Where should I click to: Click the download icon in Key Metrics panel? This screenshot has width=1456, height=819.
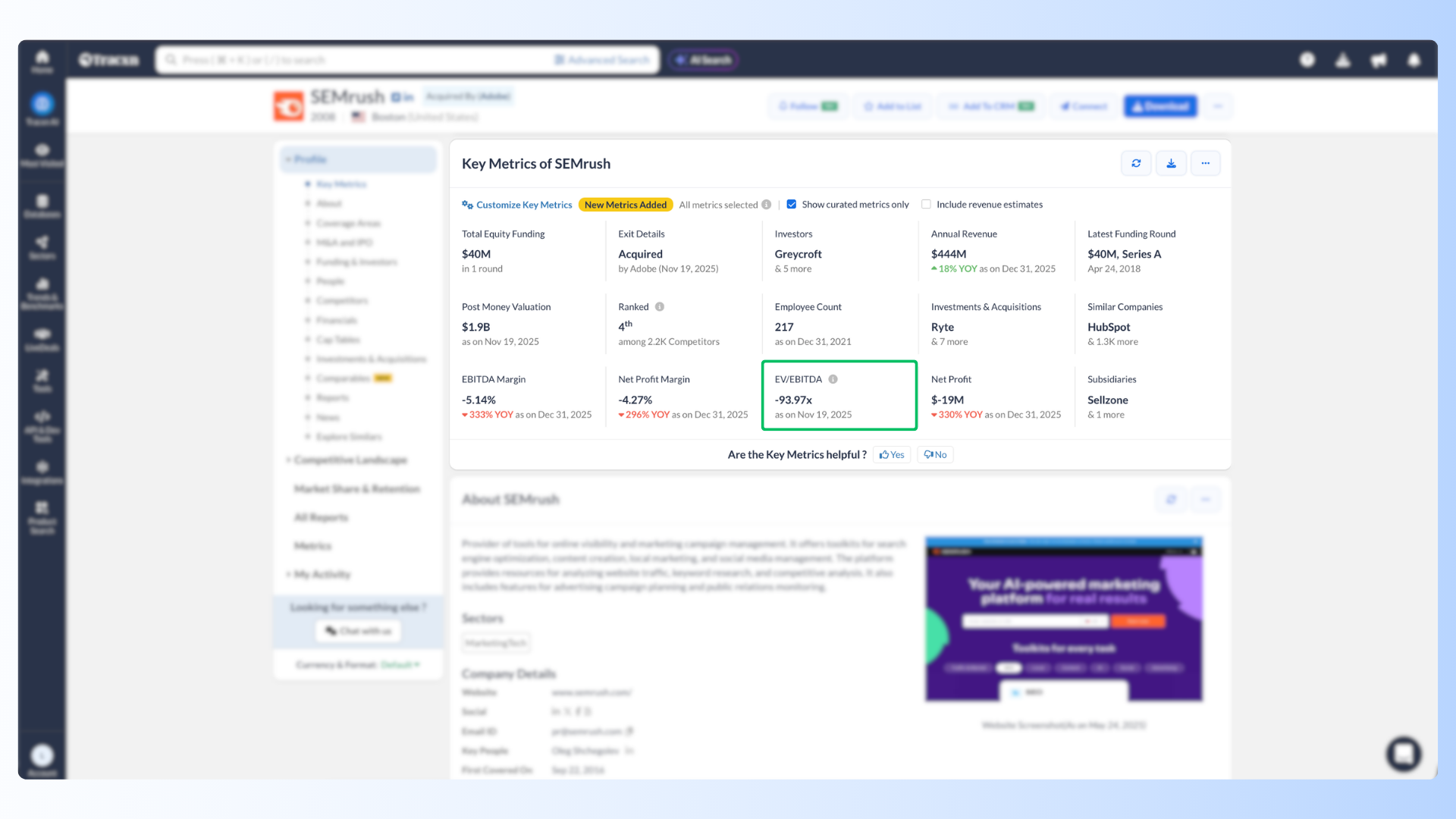tap(1171, 163)
